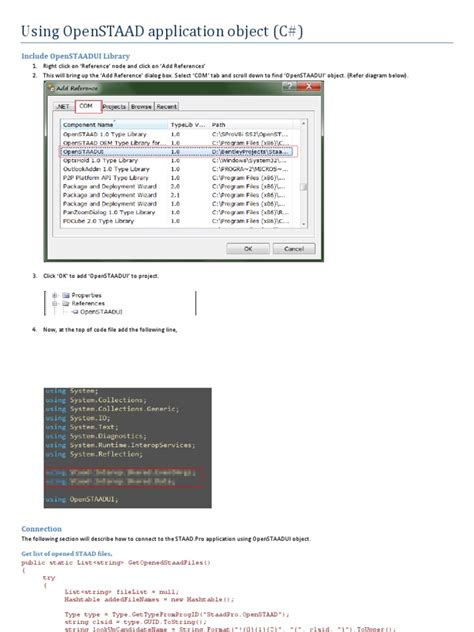Viewport: 474px width, 632px height.
Task: Click the Properties tree item label
Action: pyautogui.click(x=86, y=295)
